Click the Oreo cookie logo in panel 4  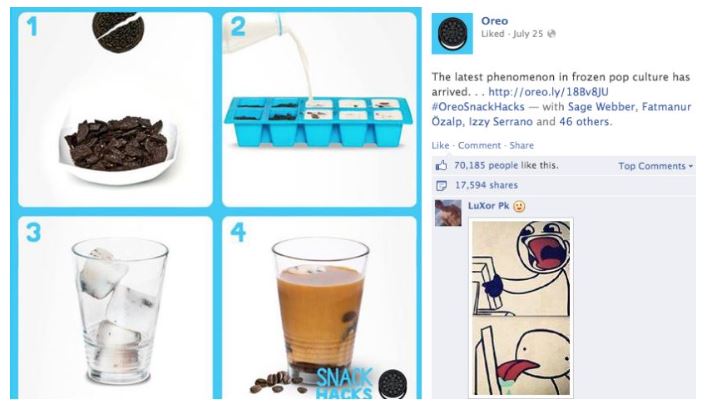tap(392, 384)
